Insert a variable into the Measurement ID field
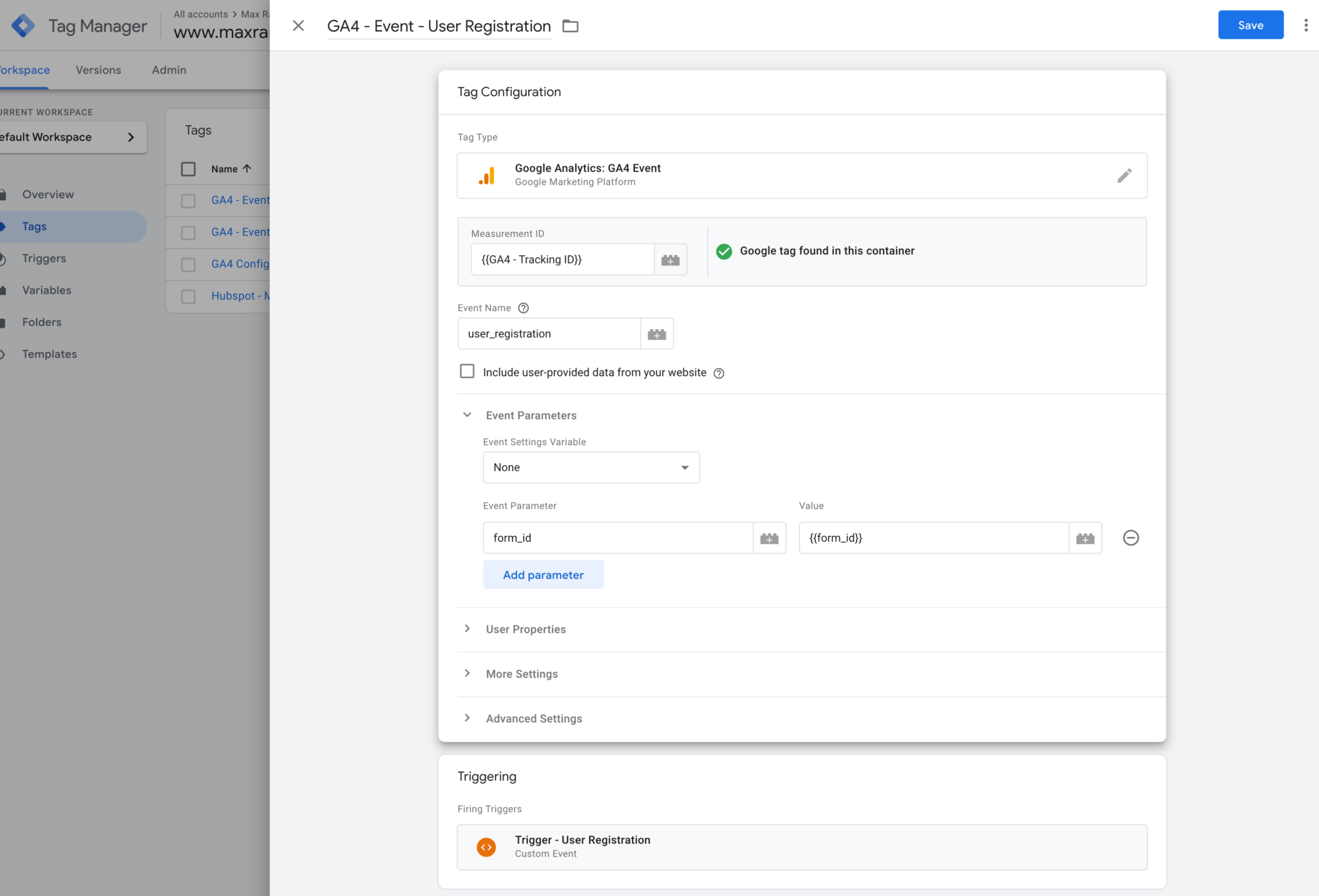The image size is (1319, 896). point(670,259)
